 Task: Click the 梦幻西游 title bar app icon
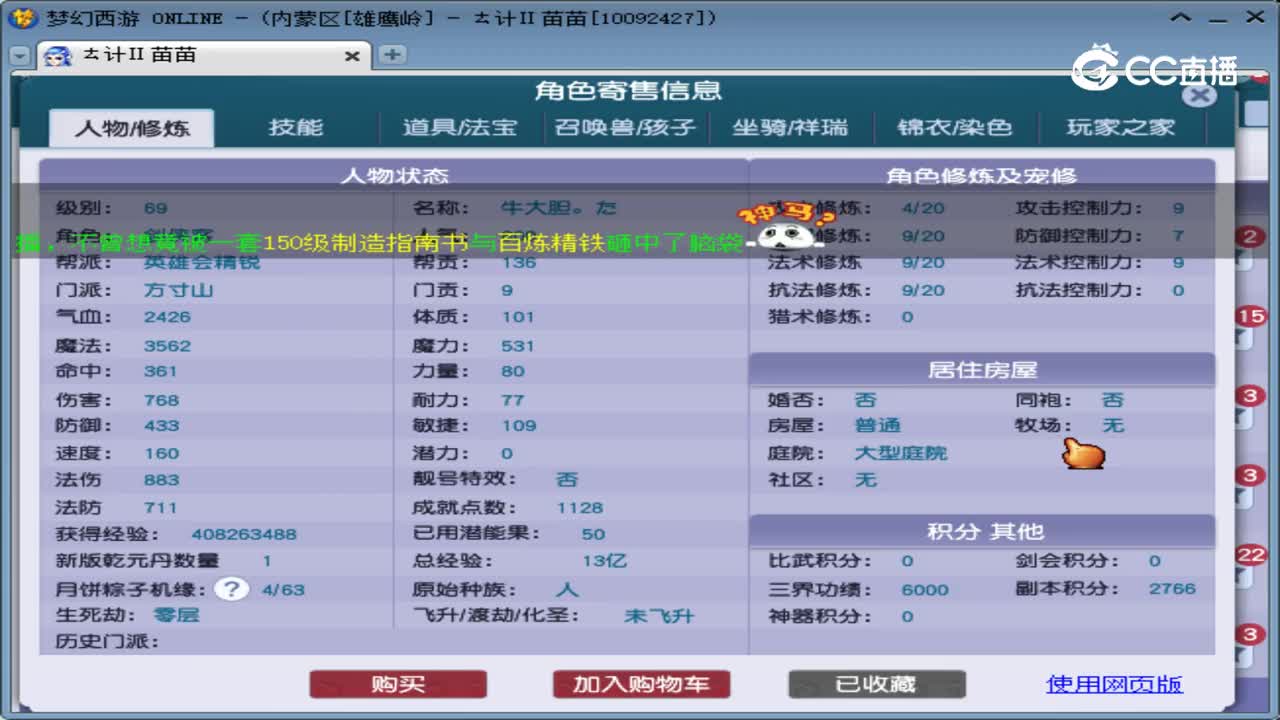point(22,17)
